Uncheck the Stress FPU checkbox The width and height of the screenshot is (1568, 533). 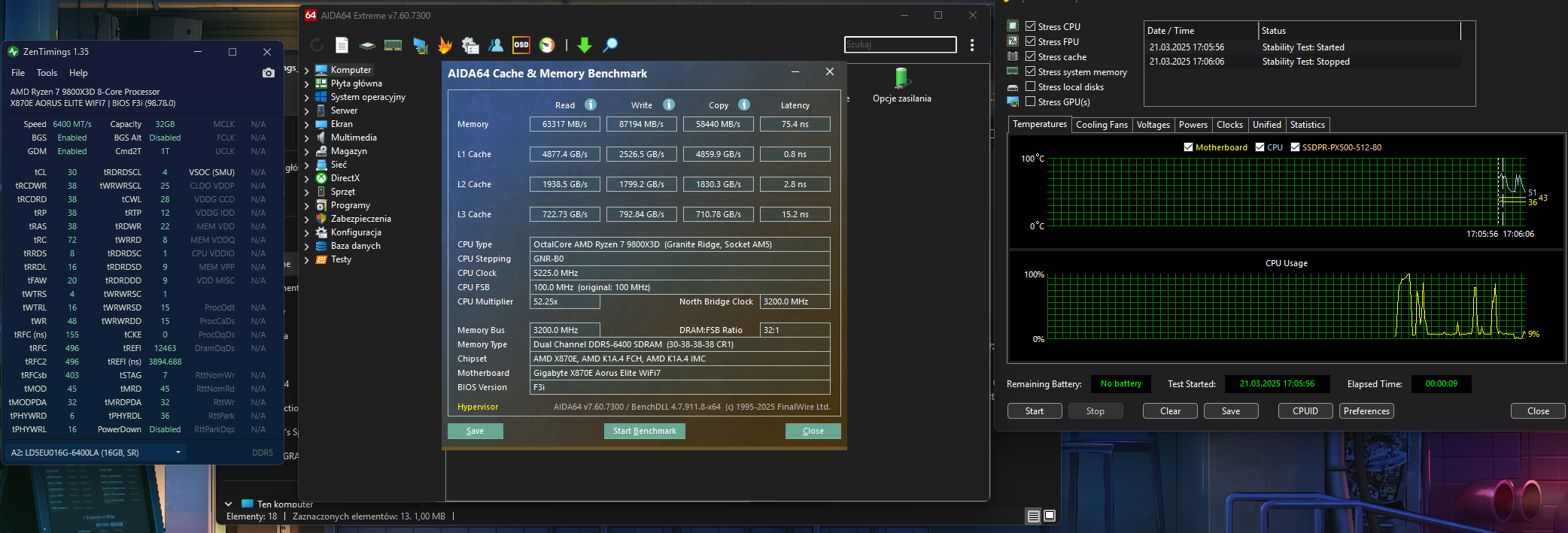(x=1031, y=41)
